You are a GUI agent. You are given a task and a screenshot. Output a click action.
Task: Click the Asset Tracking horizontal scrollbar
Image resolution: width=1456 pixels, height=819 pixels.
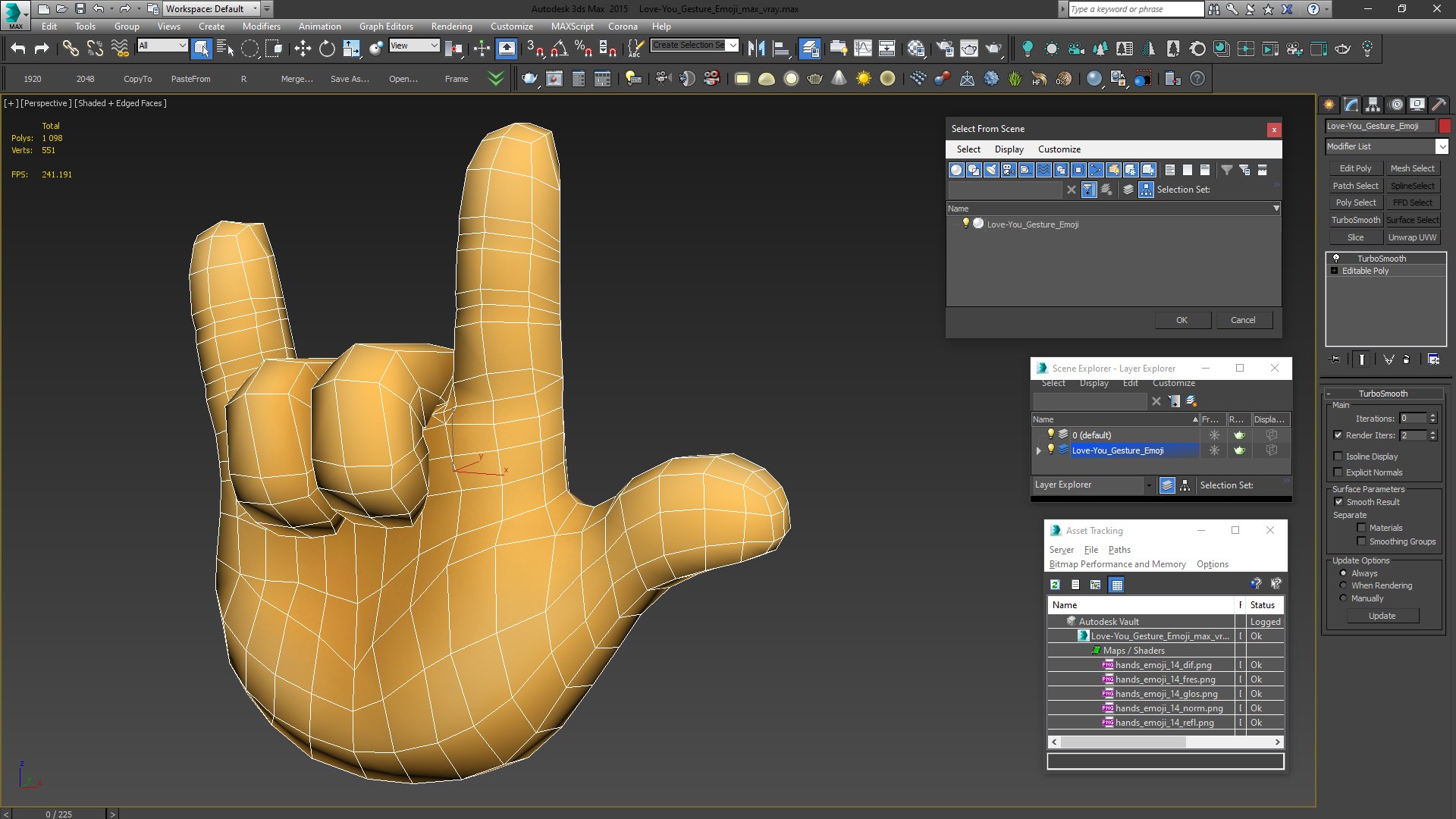pos(1166,742)
